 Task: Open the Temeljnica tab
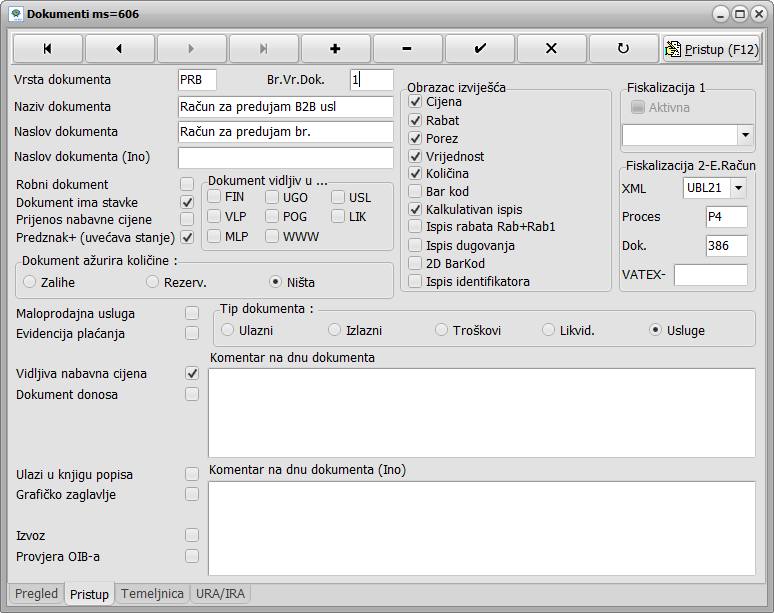pos(152,593)
